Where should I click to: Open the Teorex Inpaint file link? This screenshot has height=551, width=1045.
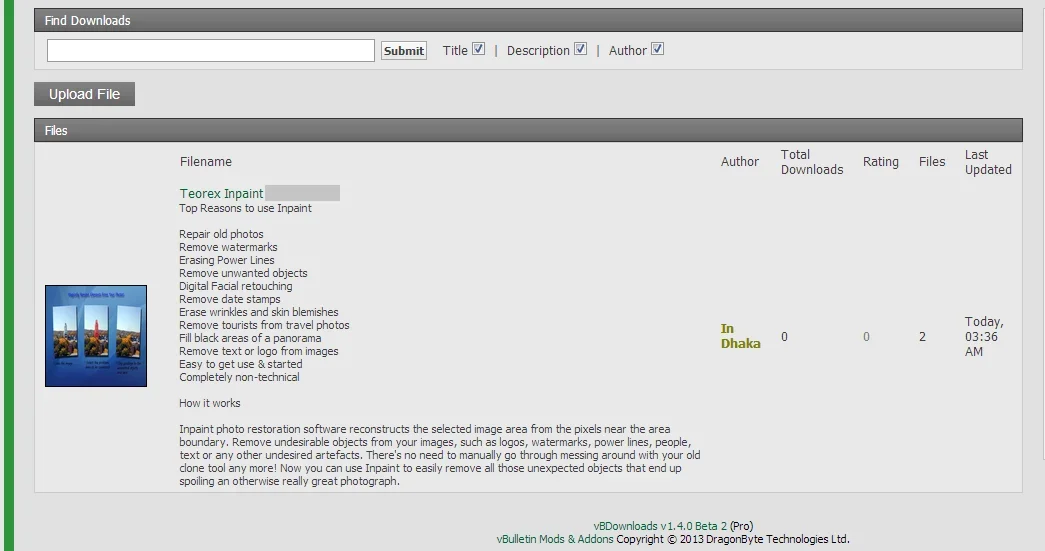tap(221, 193)
